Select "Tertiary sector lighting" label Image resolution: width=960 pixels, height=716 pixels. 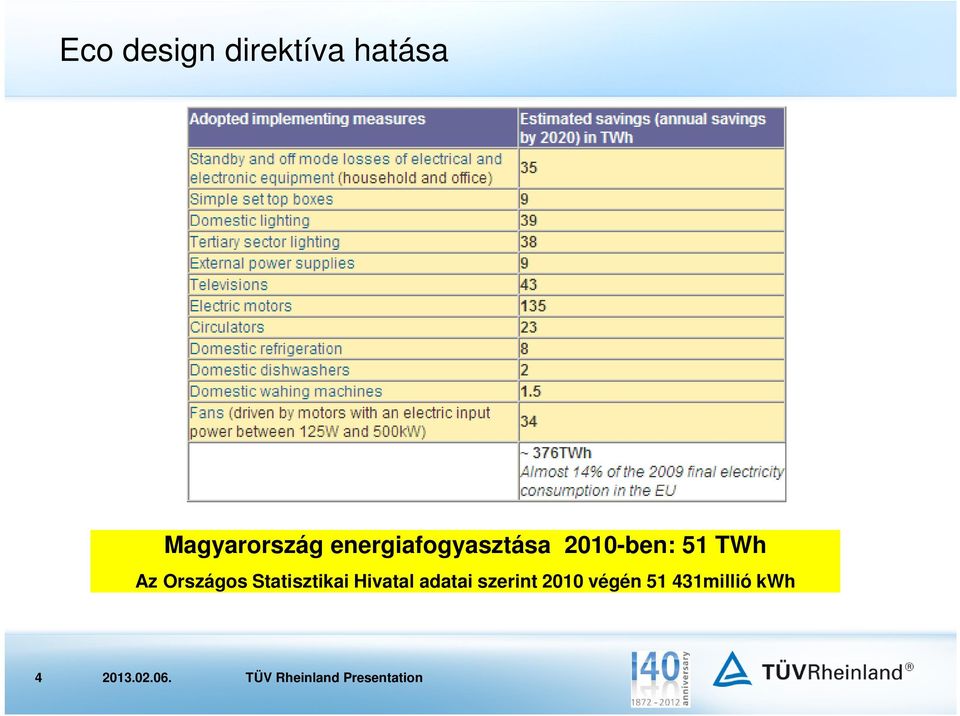coord(264,242)
